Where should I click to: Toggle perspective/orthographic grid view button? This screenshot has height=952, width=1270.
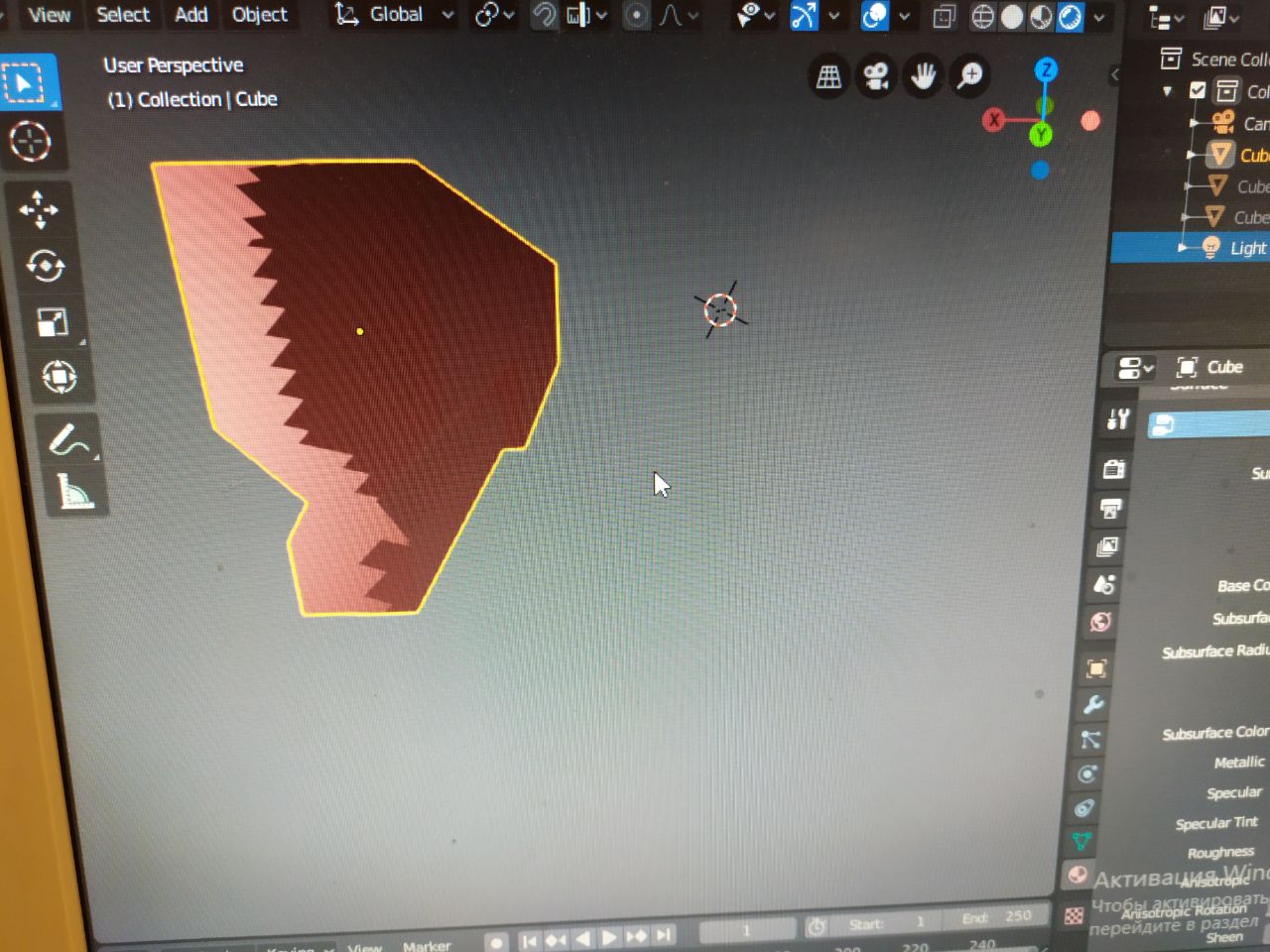(x=828, y=75)
